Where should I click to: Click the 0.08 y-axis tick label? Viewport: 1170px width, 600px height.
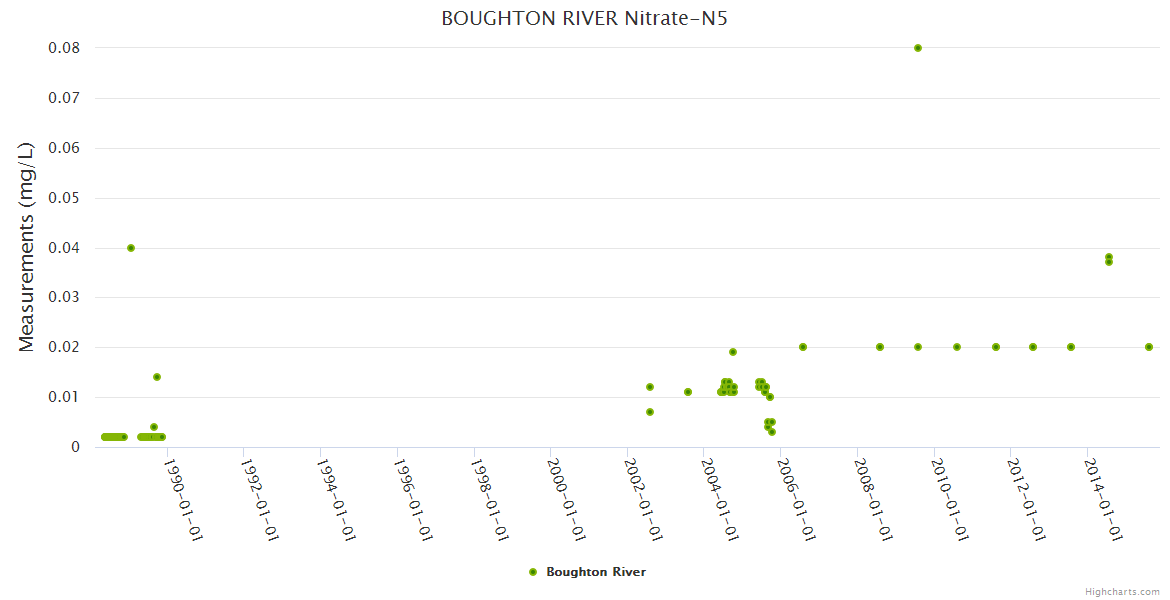pos(64,48)
